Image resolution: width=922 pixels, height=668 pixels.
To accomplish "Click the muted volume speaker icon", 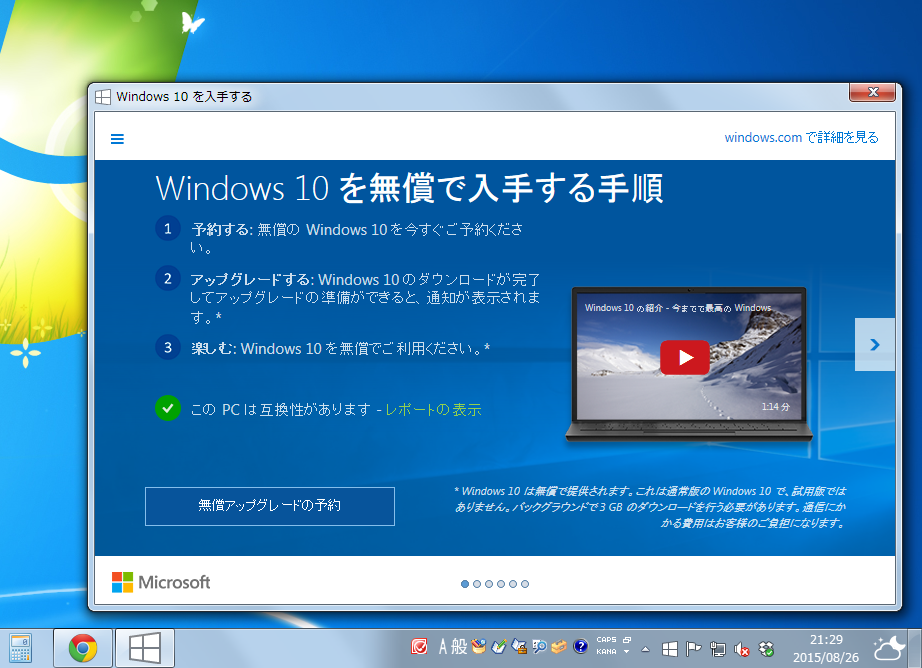I will (x=741, y=649).
